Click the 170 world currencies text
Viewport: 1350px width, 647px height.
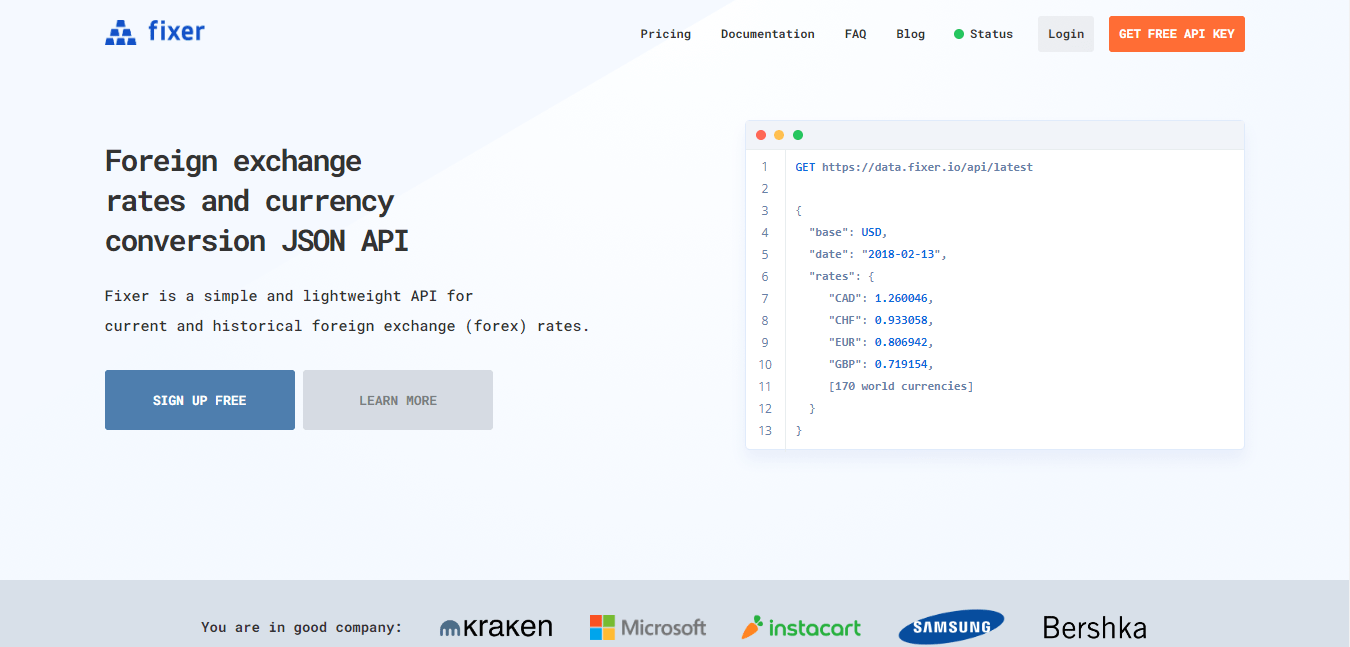click(x=900, y=386)
